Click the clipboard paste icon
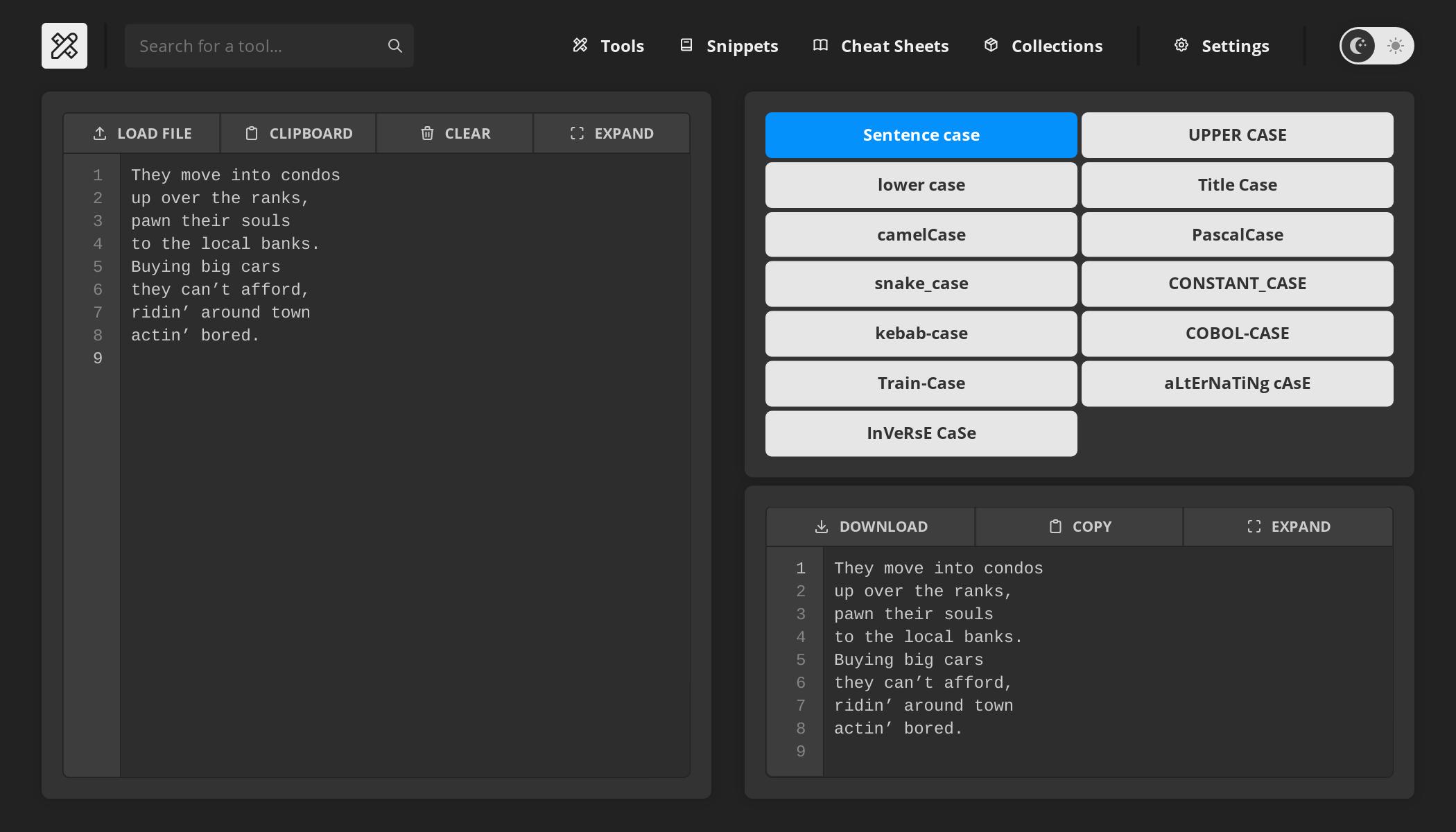The height and width of the screenshot is (832, 1456). [x=251, y=132]
